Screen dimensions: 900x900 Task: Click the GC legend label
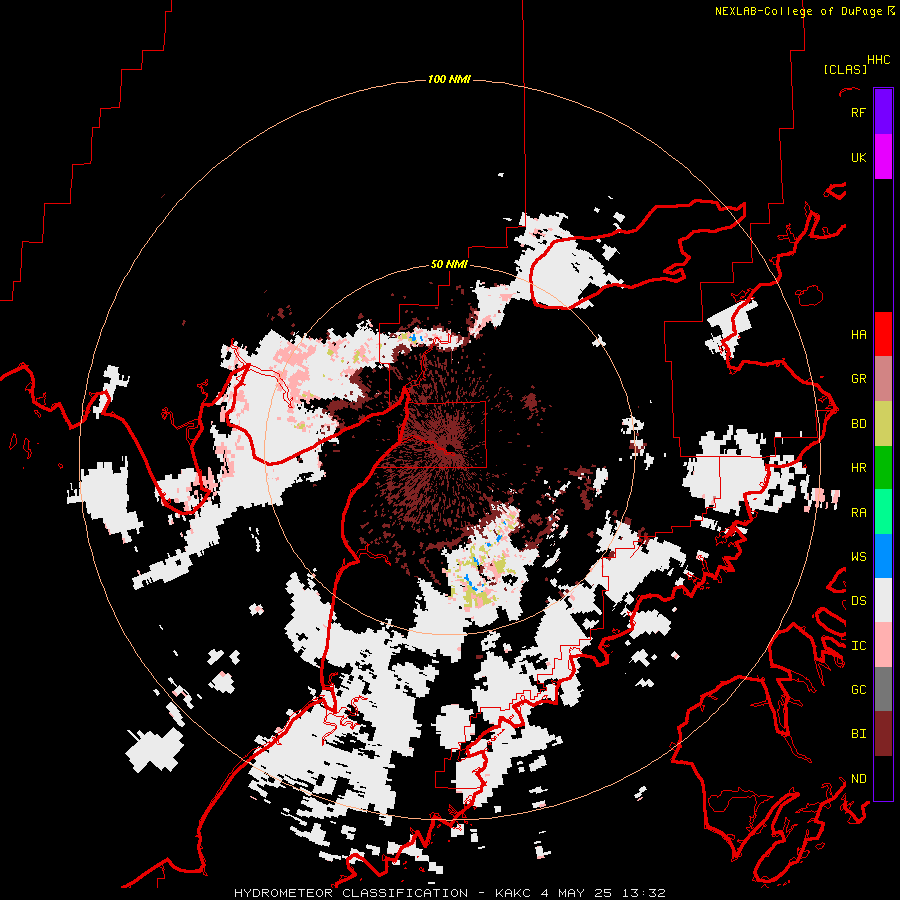click(858, 690)
